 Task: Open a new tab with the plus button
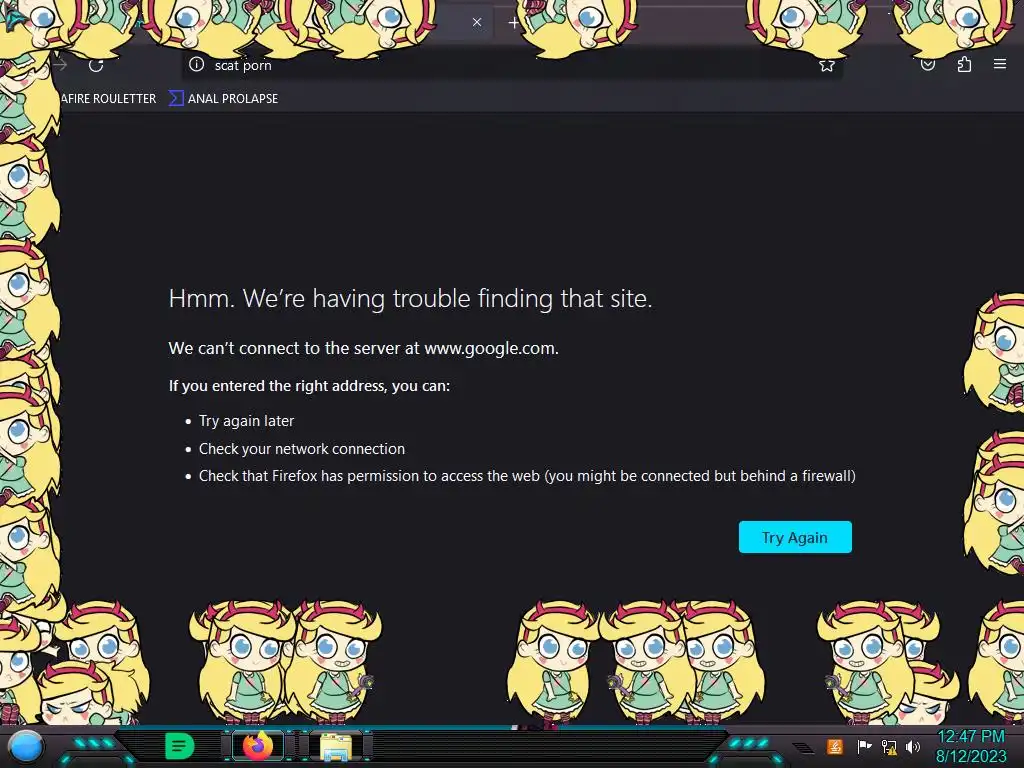pos(514,23)
